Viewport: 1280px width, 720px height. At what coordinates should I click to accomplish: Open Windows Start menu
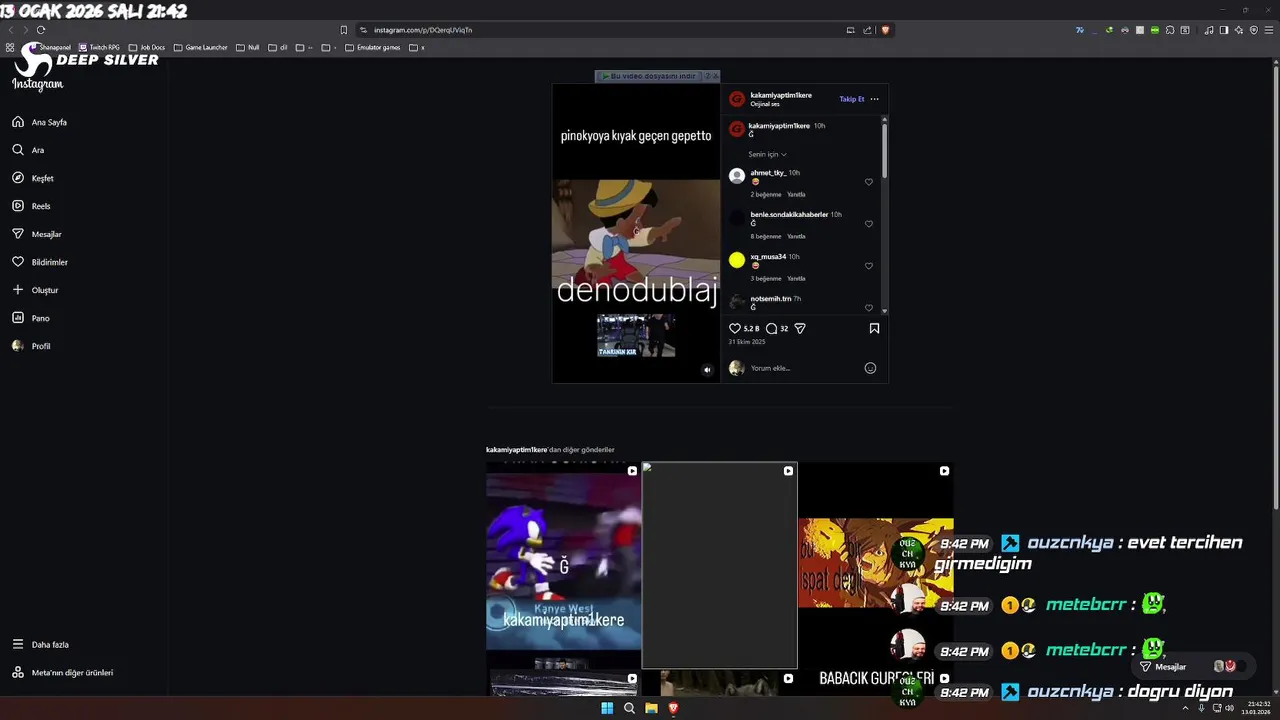(607, 708)
